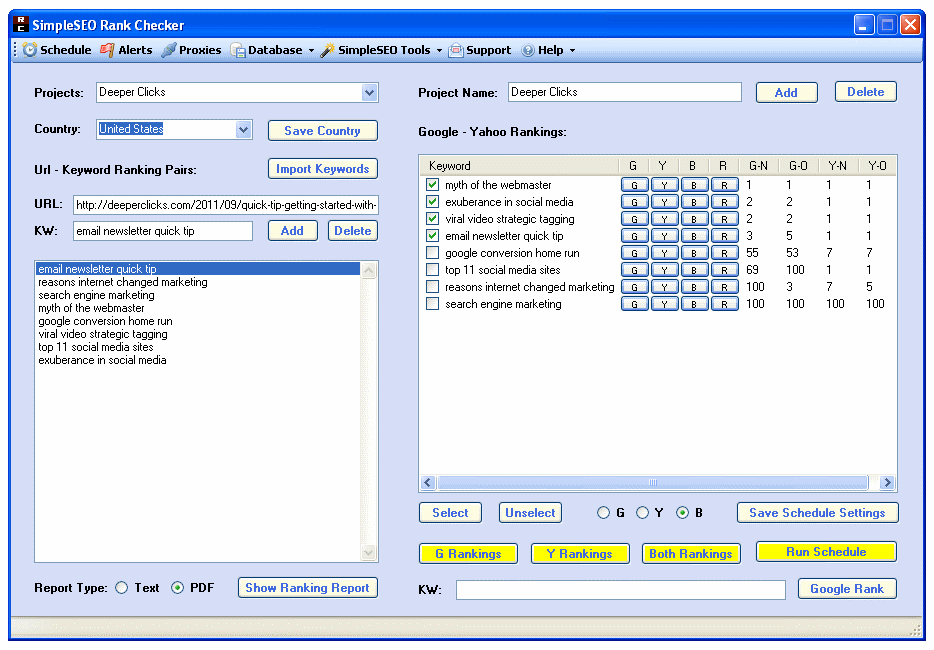Click B button for top 11 social media sites
Screen dimensions: 934x650
pos(694,270)
